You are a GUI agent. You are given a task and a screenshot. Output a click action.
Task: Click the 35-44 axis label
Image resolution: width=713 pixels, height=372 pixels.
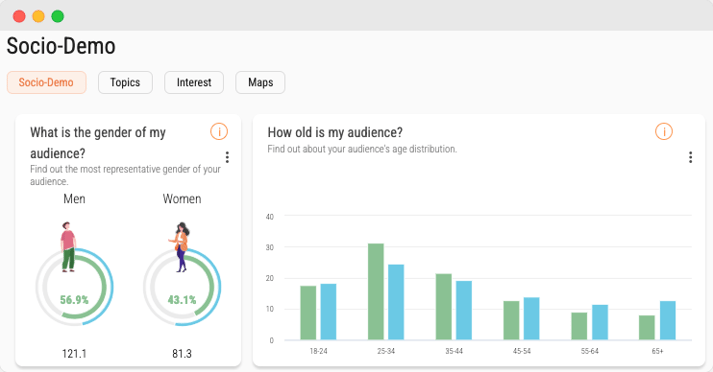454,351
